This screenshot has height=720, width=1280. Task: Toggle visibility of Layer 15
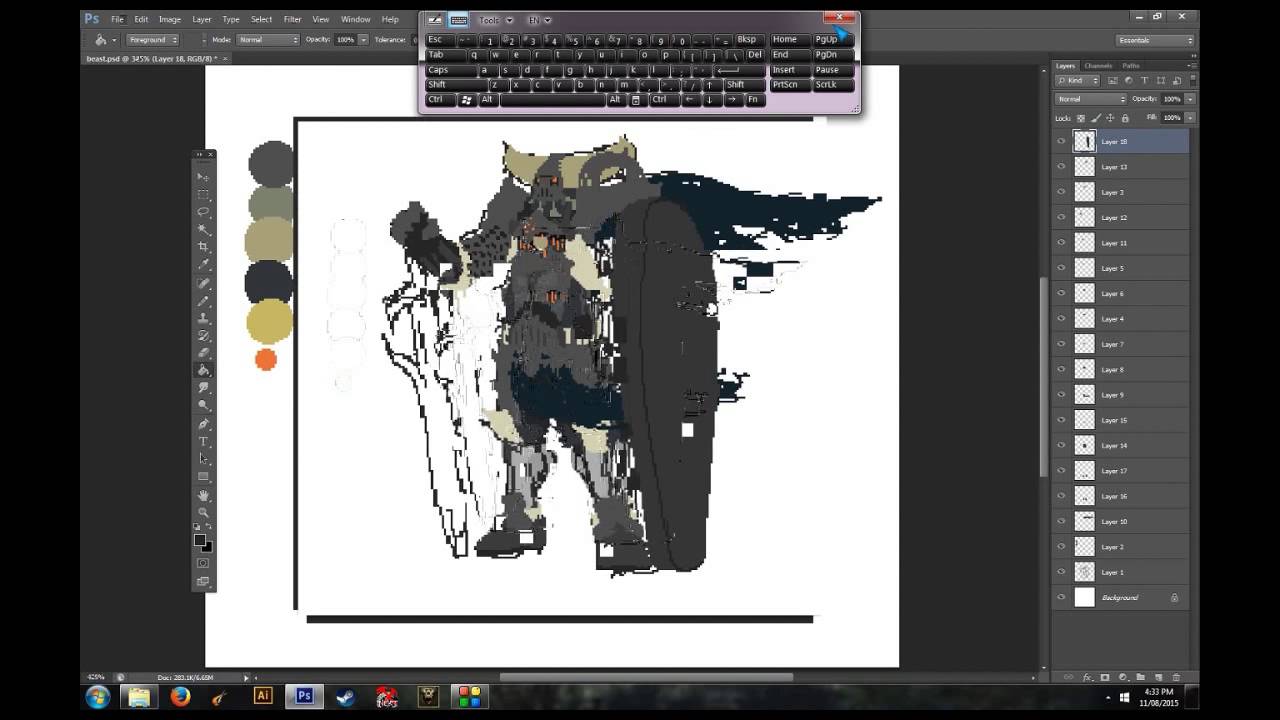point(1061,420)
